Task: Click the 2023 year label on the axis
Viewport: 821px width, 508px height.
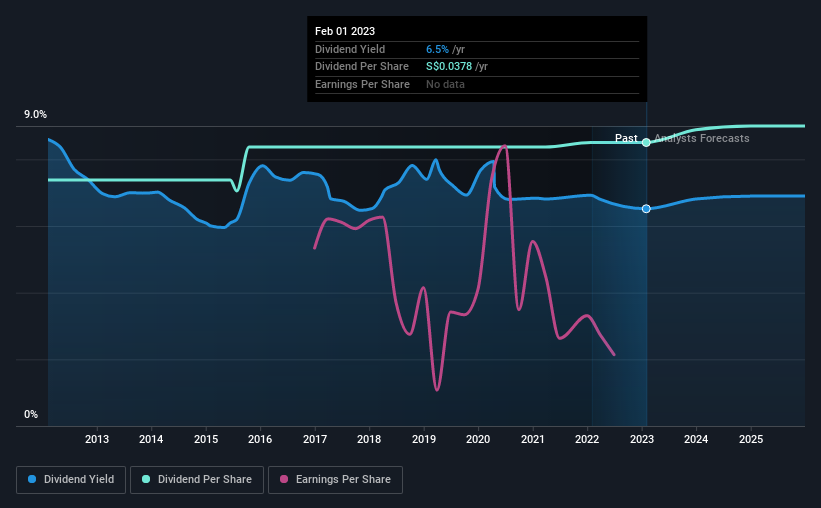Action: (641, 439)
